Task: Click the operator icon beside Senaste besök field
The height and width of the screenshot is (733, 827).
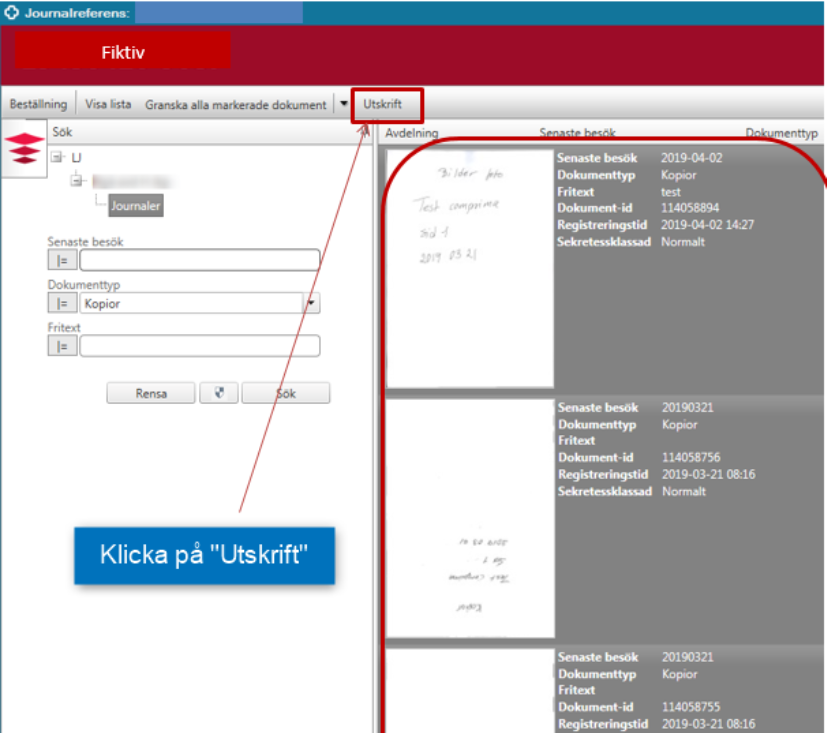Action: click(61, 261)
